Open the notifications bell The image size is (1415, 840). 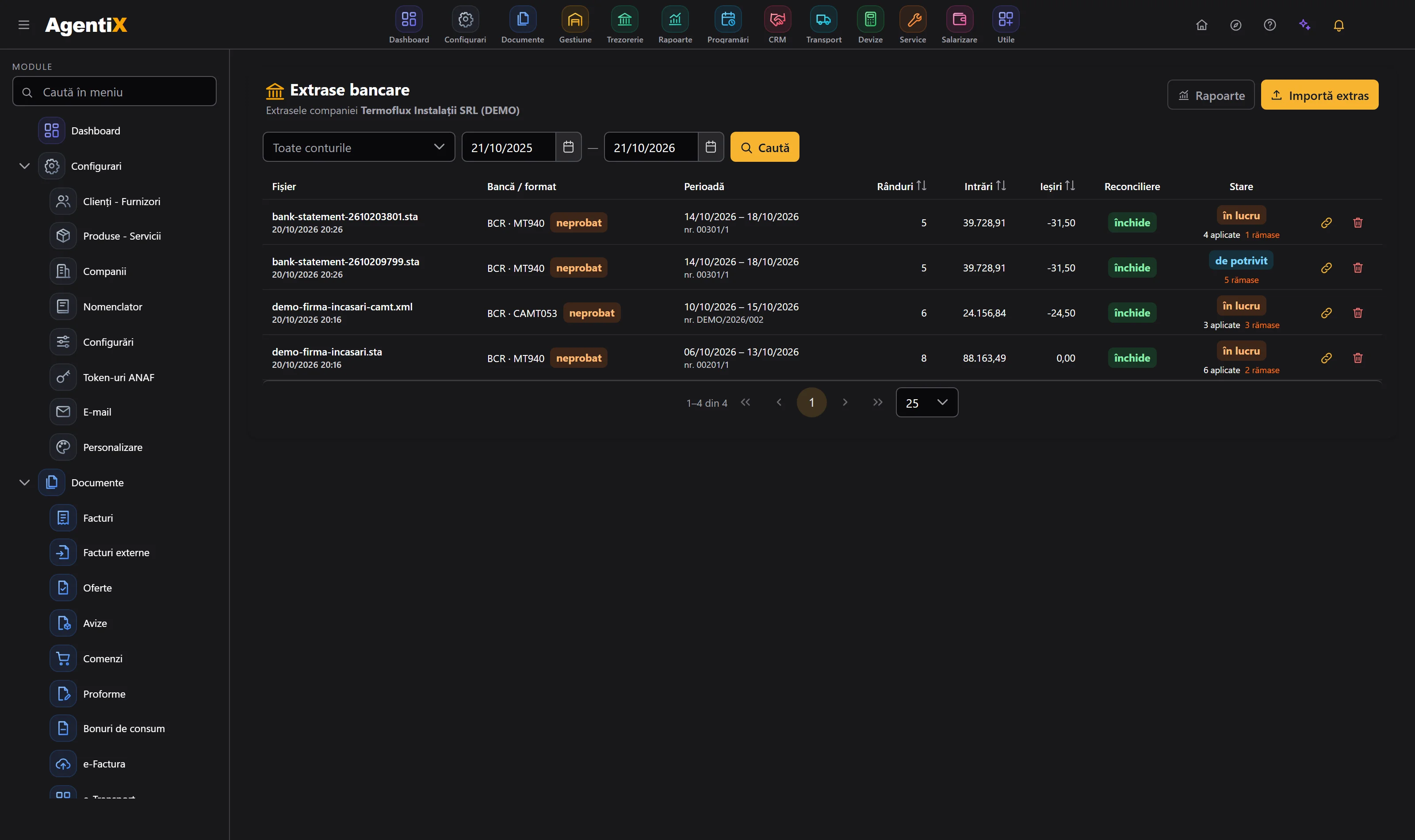click(x=1339, y=25)
